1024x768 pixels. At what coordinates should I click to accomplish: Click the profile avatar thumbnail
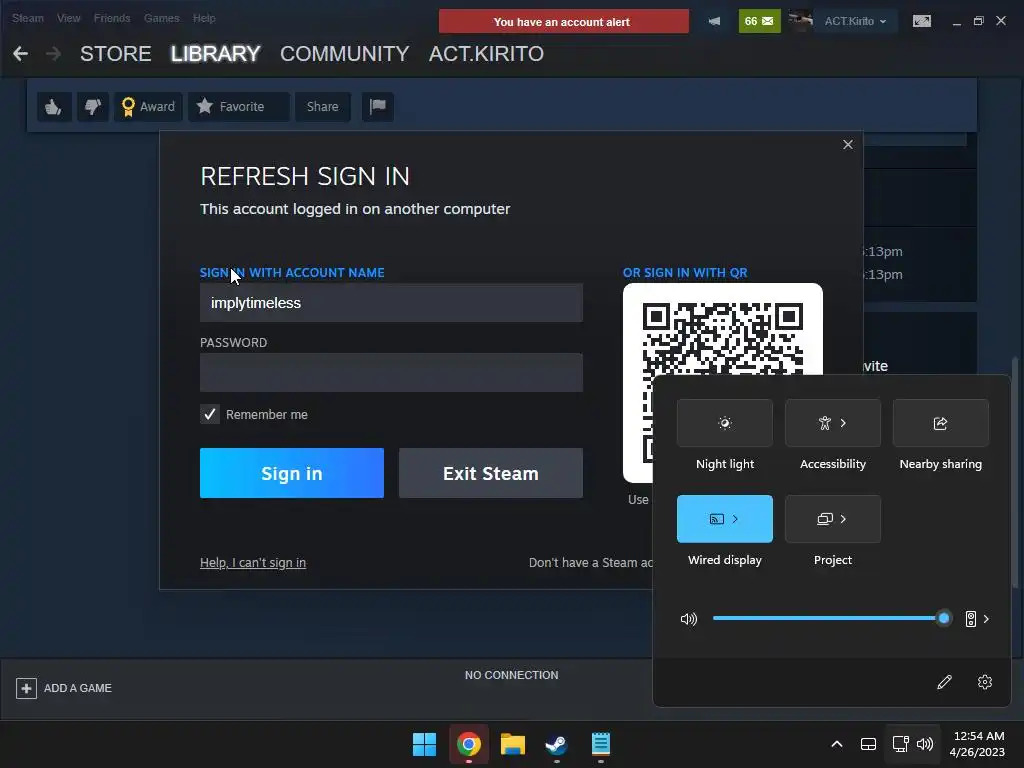[x=800, y=21]
